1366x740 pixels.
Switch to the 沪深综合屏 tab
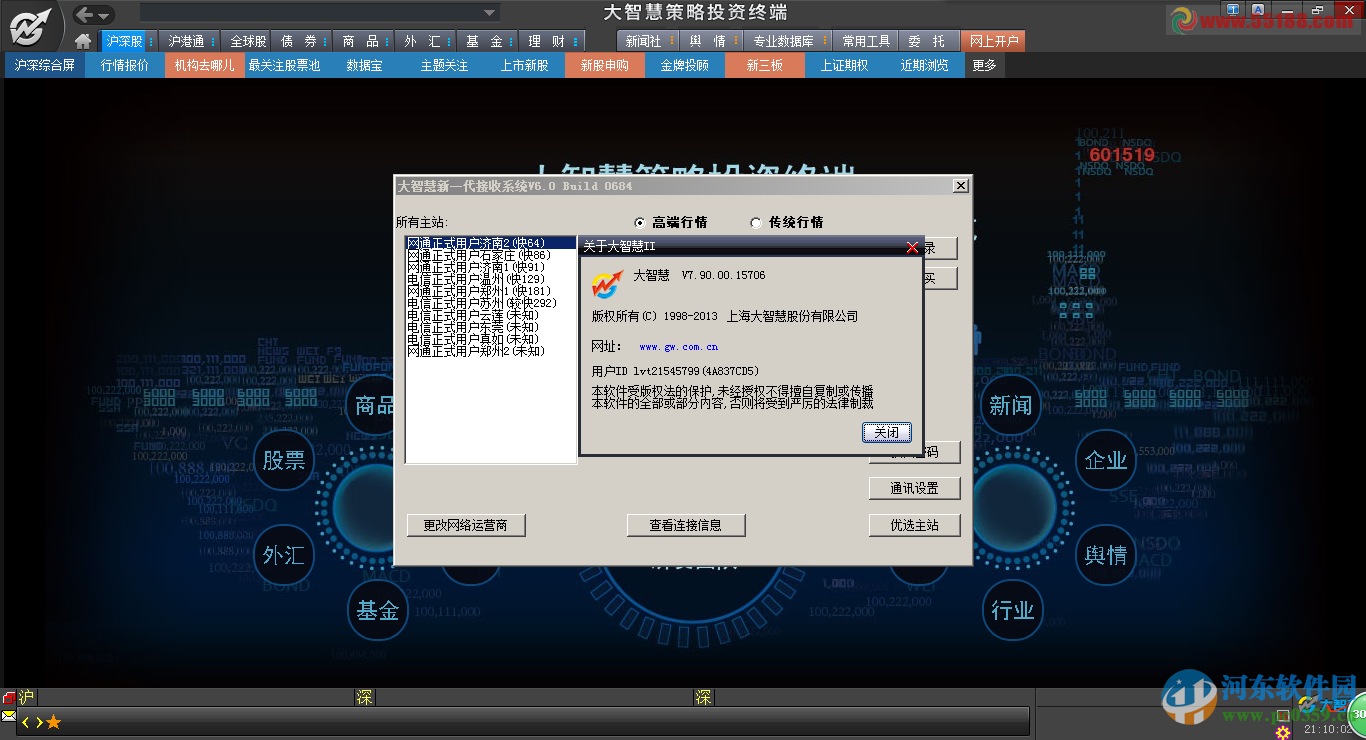pos(45,65)
